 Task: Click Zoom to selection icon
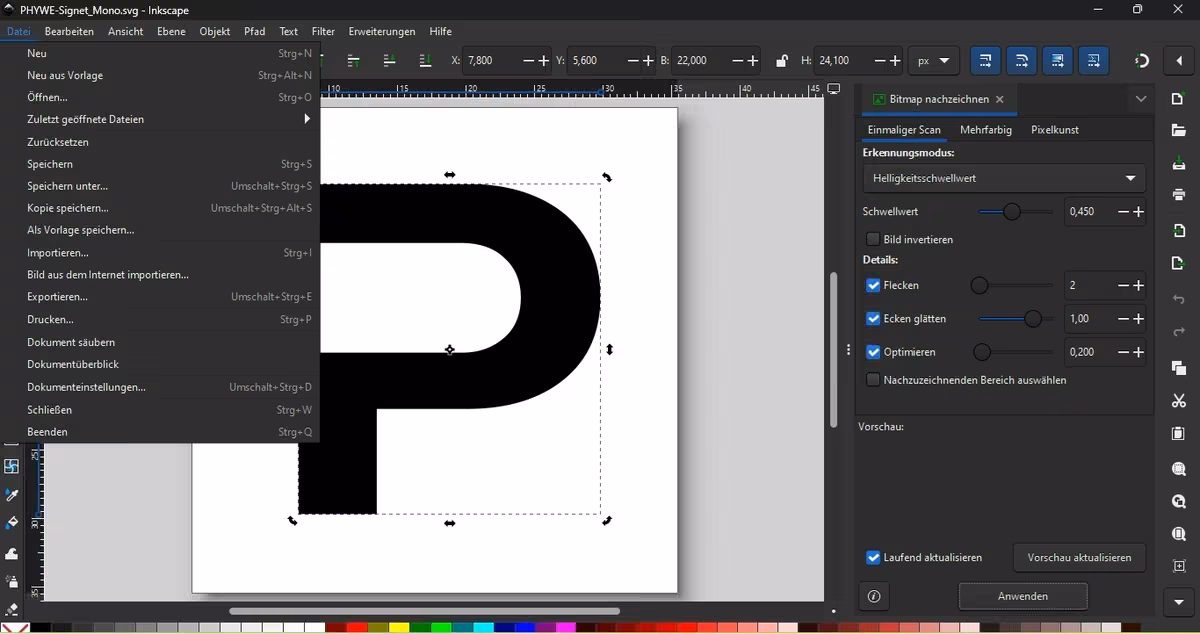1179,469
